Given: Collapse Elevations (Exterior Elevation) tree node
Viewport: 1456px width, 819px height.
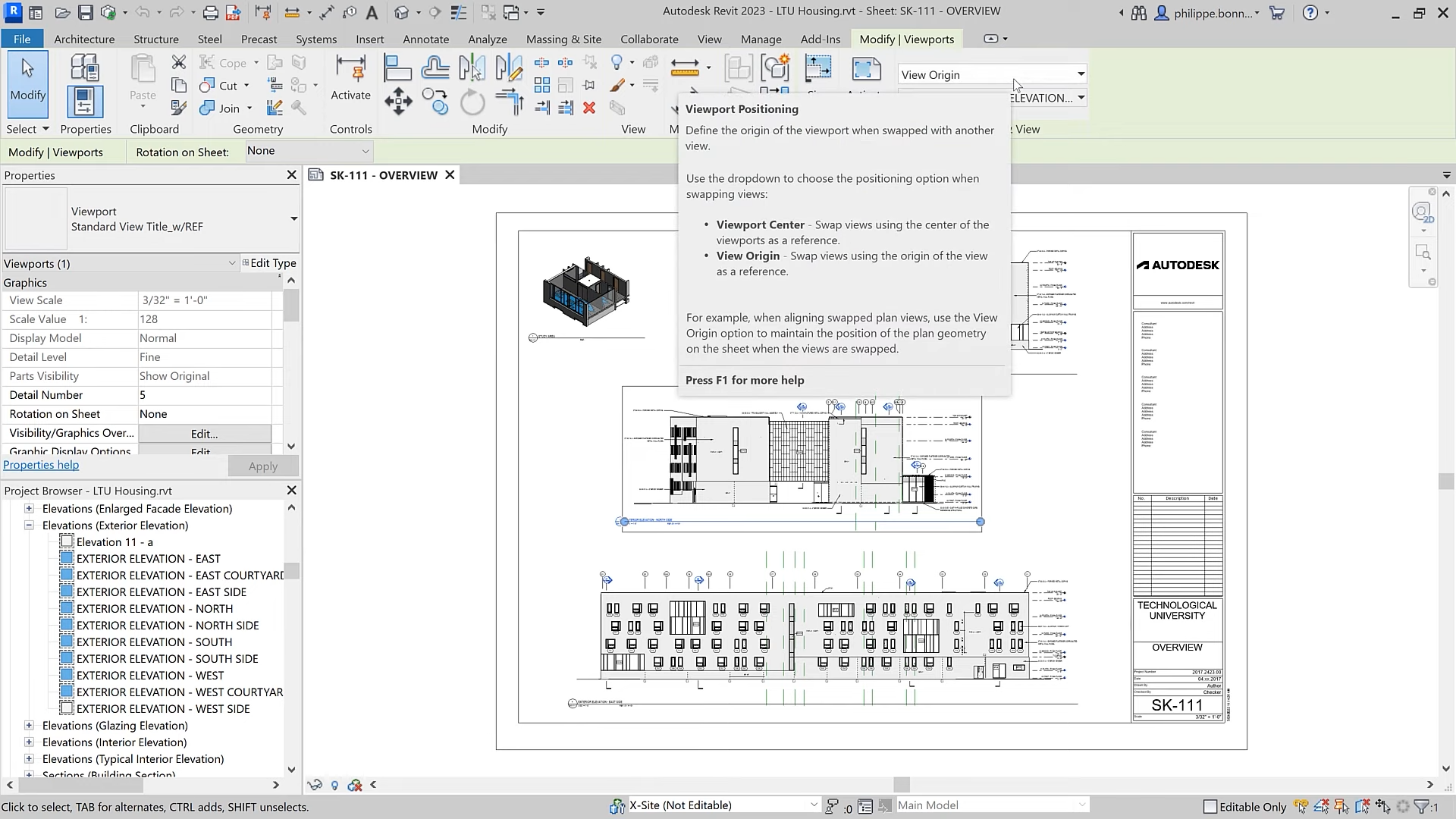Looking at the screenshot, I should point(29,526).
